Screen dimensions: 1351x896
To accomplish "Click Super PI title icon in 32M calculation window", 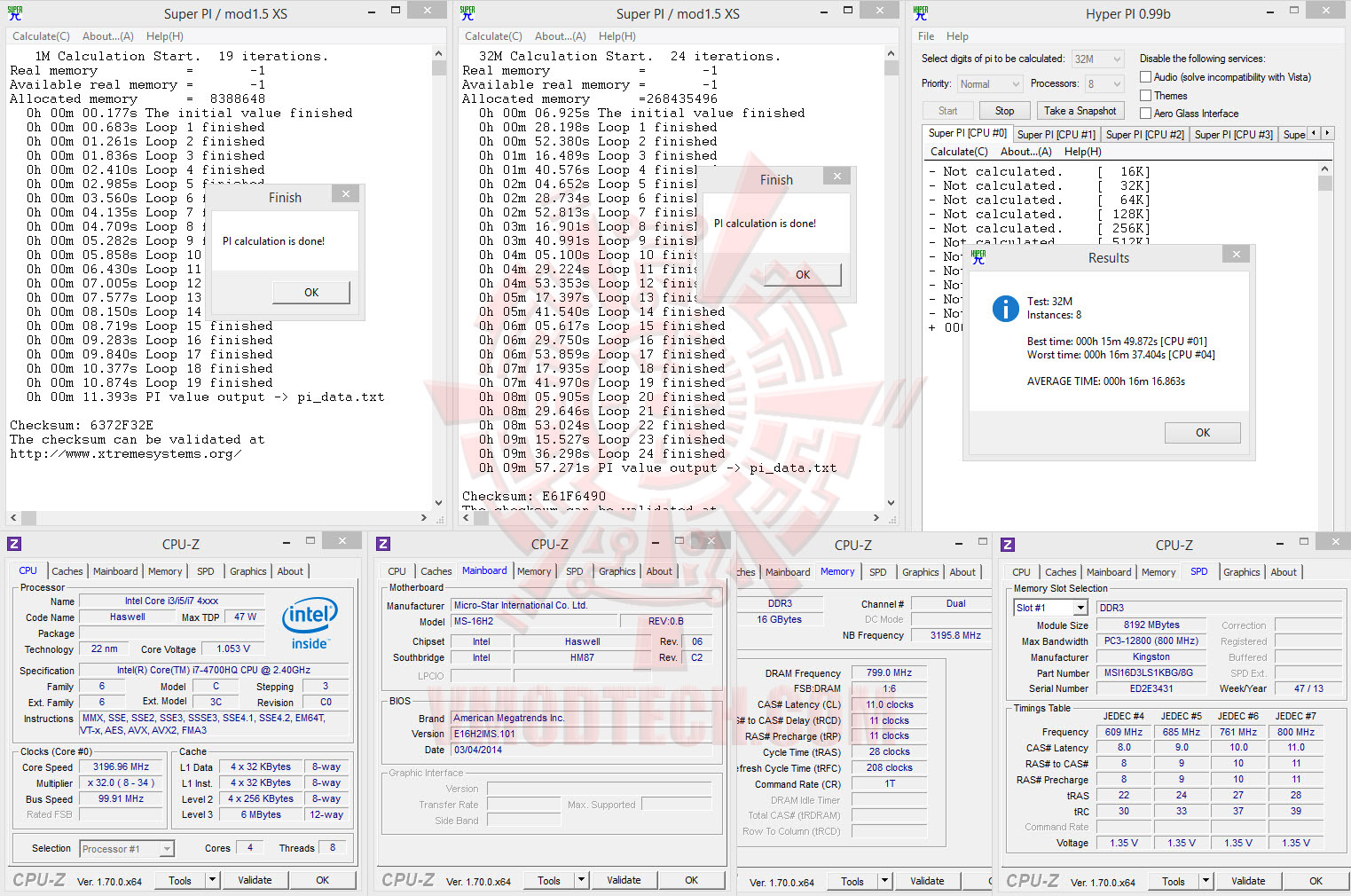I will (467, 12).
